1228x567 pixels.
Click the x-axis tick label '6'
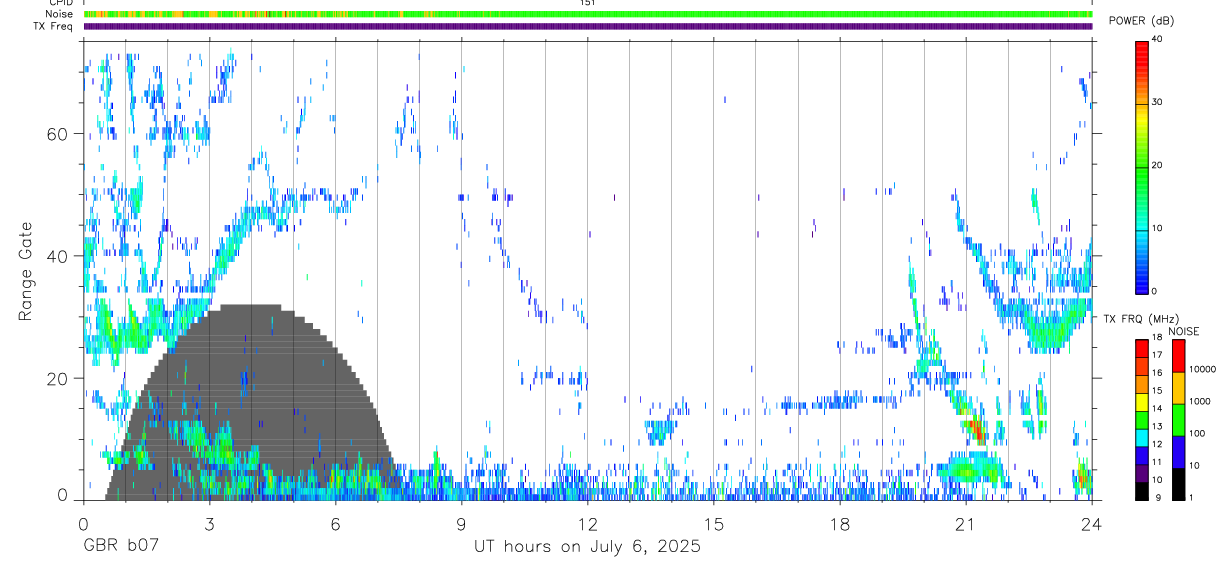(x=335, y=523)
